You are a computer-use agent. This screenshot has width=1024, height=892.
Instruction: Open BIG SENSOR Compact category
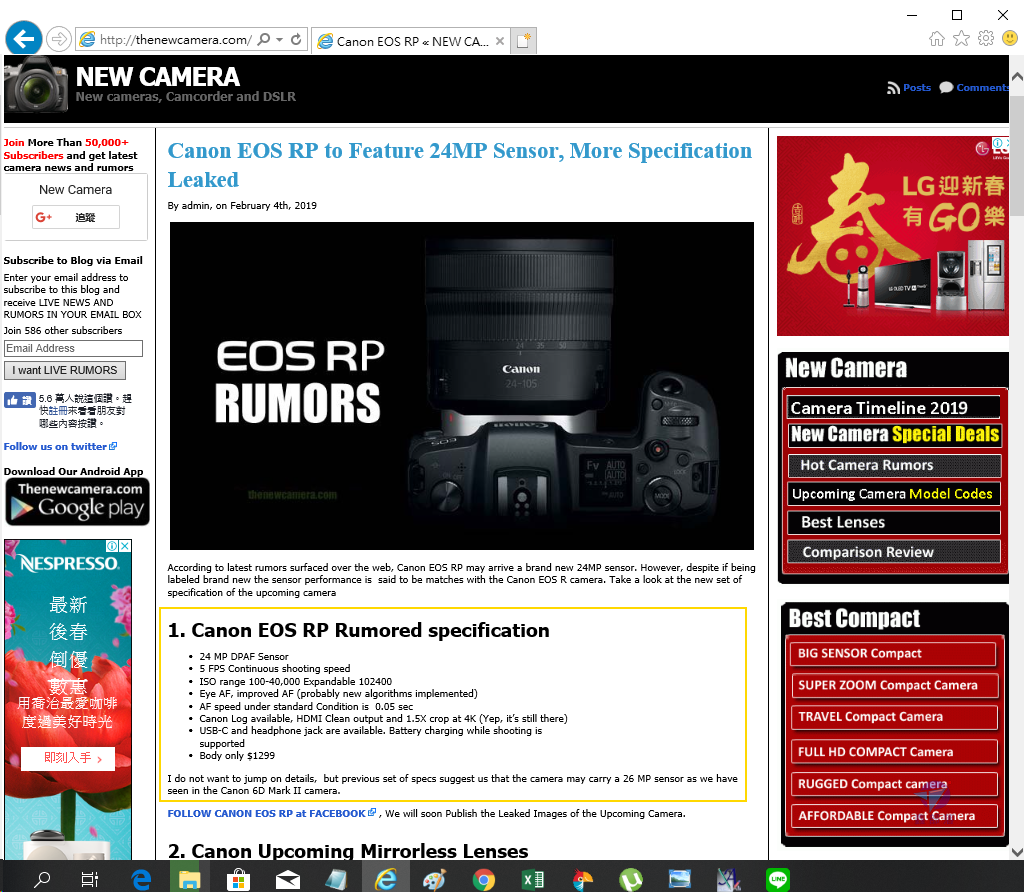click(893, 654)
